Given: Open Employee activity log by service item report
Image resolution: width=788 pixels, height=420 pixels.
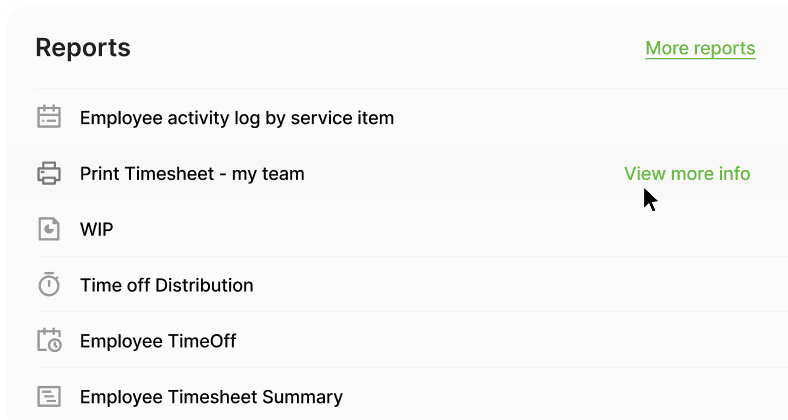Looking at the screenshot, I should click(237, 118).
